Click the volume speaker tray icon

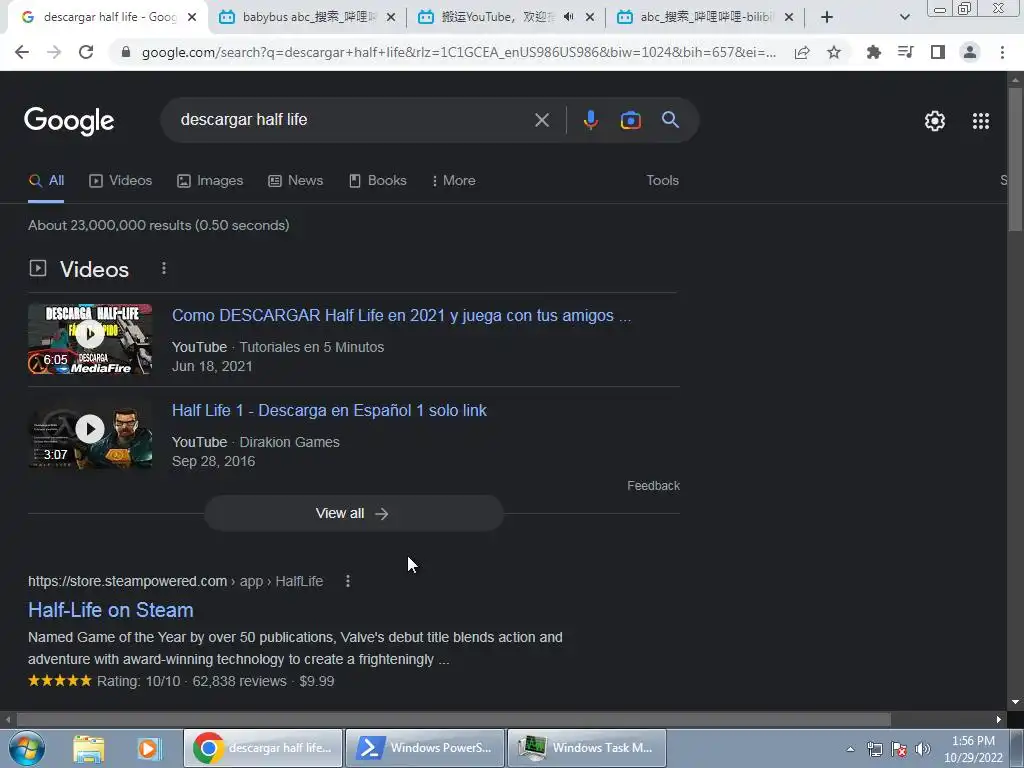[923, 749]
